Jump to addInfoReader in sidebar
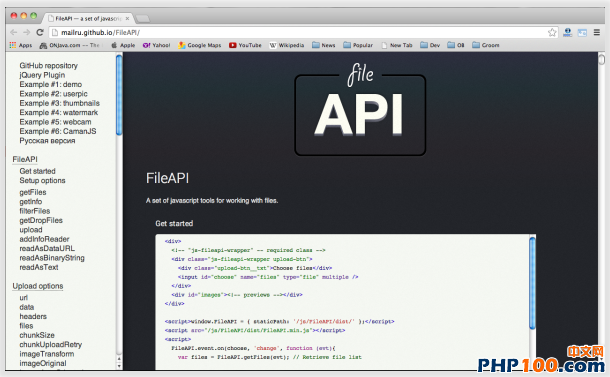This screenshot has width=610, height=377. pos(44,239)
